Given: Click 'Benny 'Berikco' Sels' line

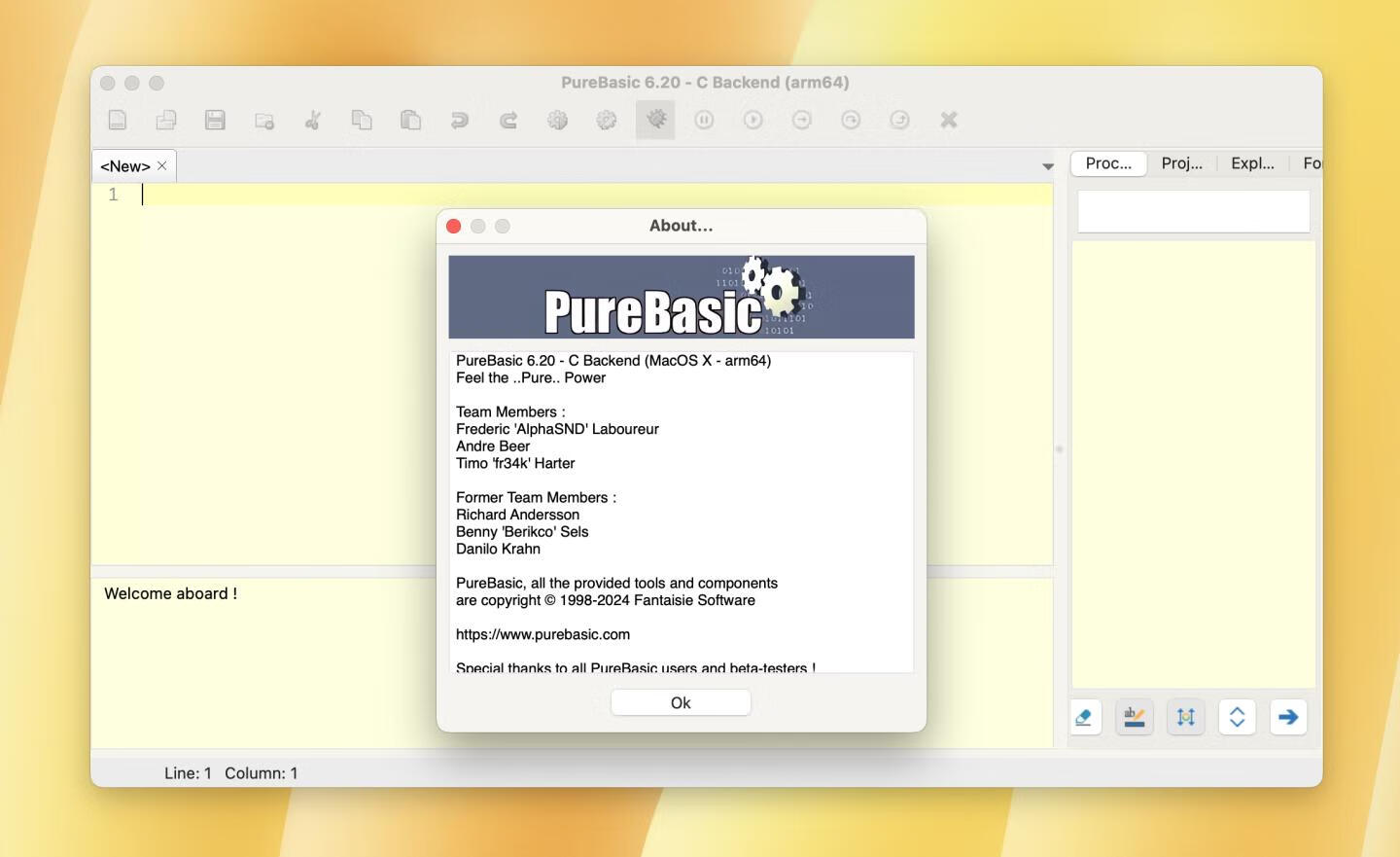Looking at the screenshot, I should [x=522, y=532].
